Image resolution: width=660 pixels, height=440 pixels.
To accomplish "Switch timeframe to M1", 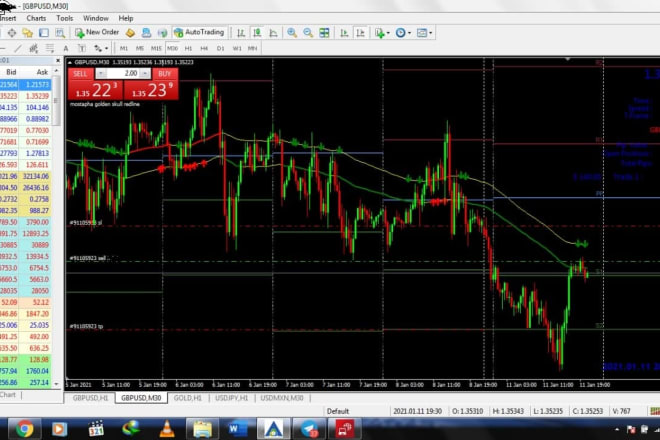I will 124,48.
